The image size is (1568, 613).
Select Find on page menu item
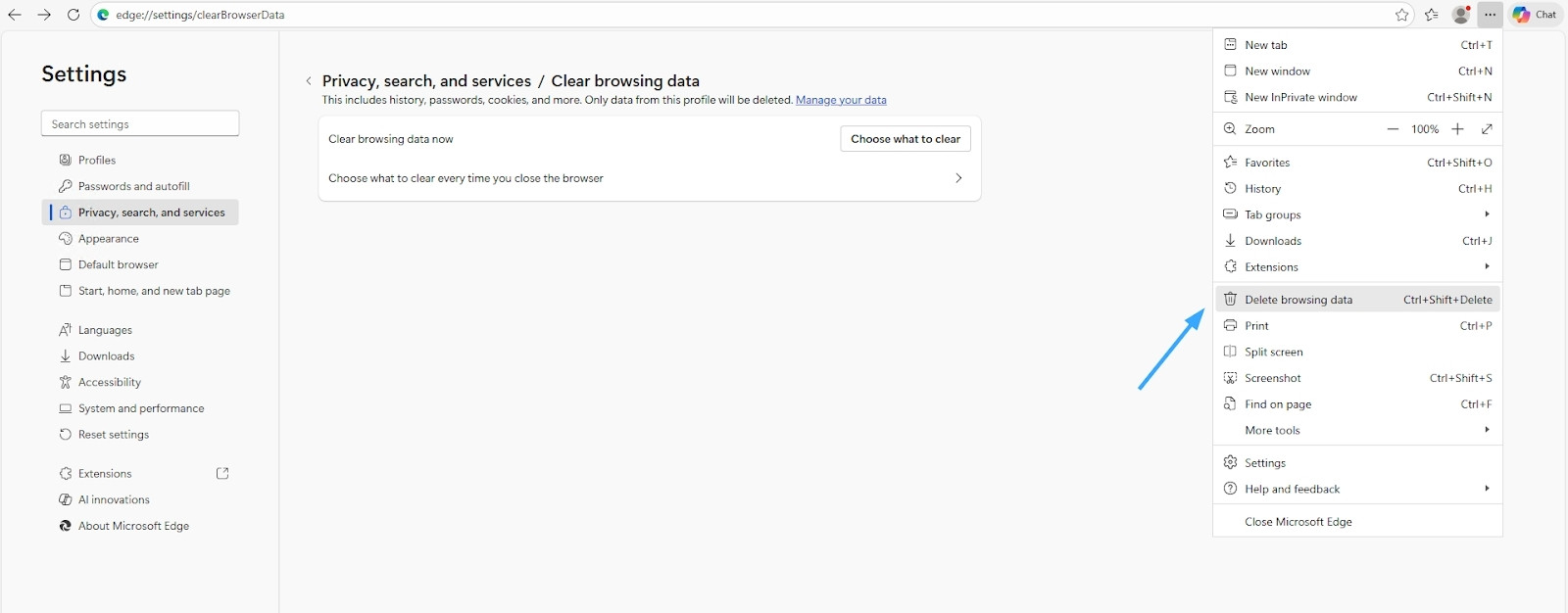[1357, 404]
